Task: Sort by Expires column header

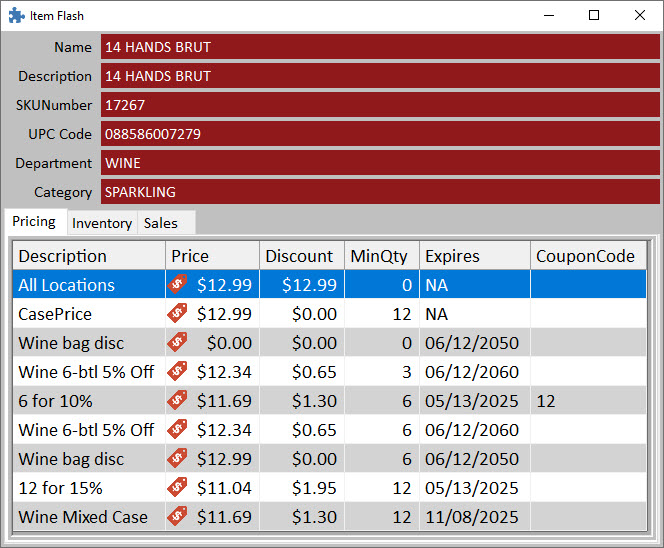Action: (x=475, y=256)
